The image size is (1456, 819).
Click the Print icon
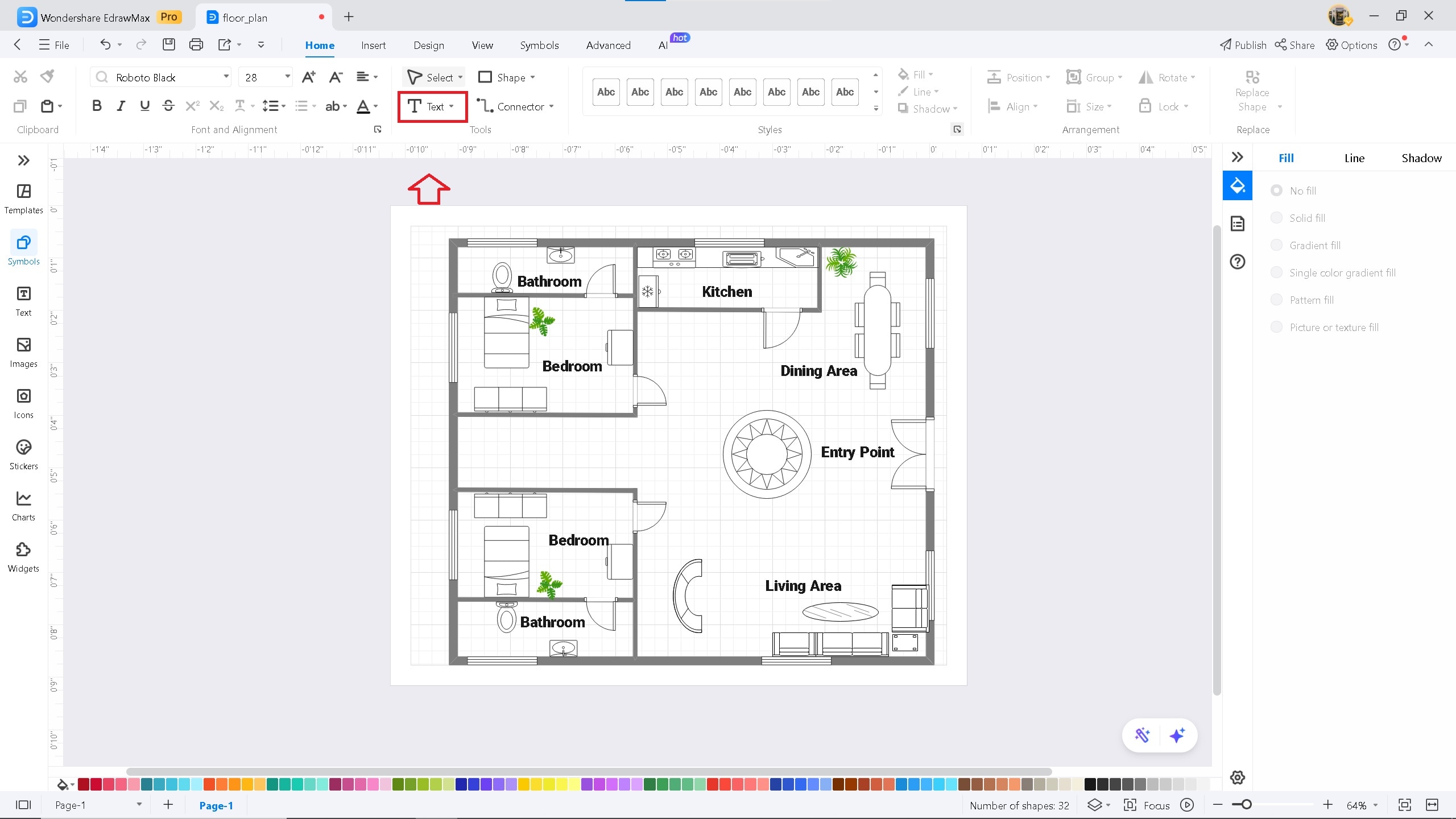196,44
